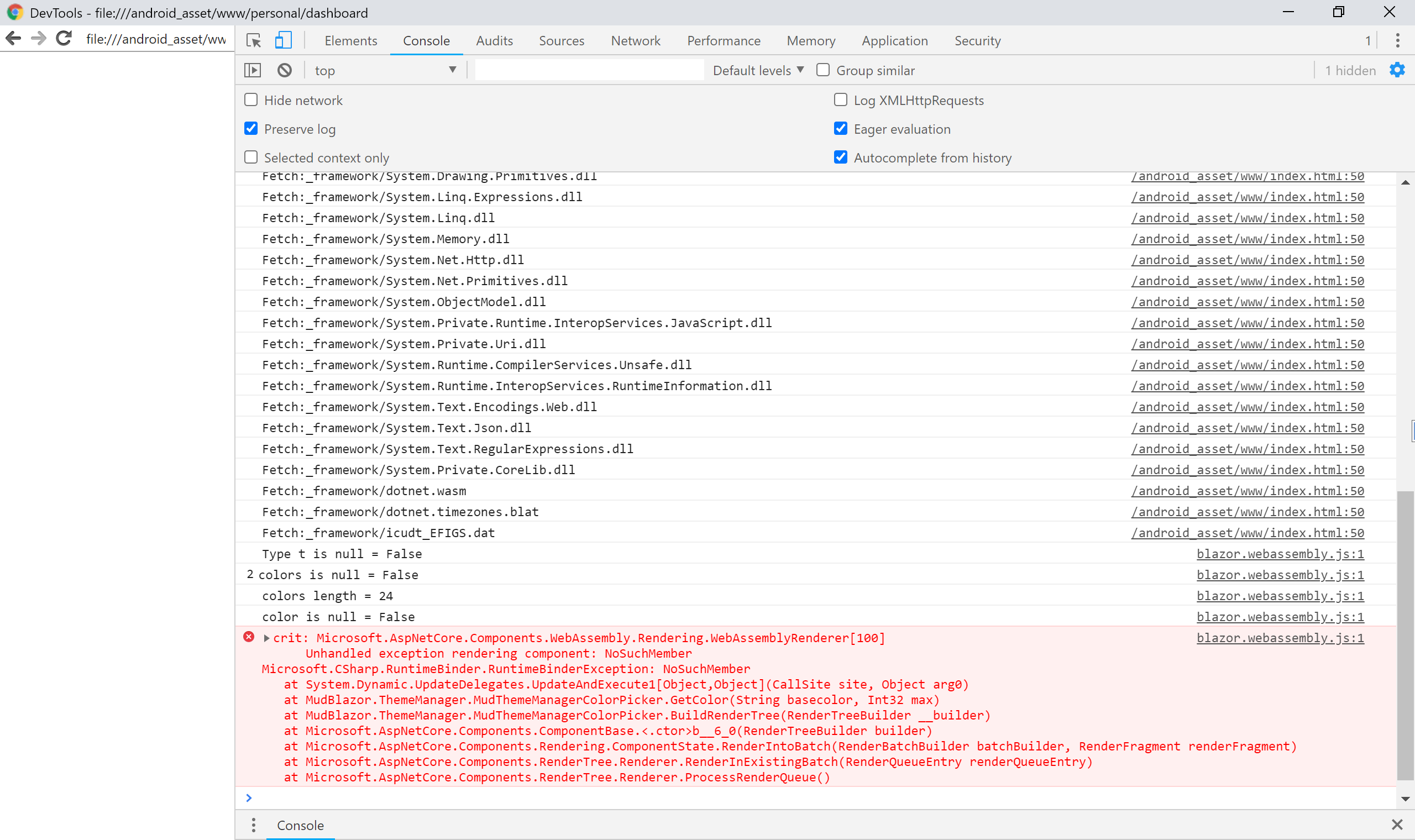Viewport: 1415px width, 840px height.
Task: Open the Default levels dropdown
Action: tap(757, 70)
